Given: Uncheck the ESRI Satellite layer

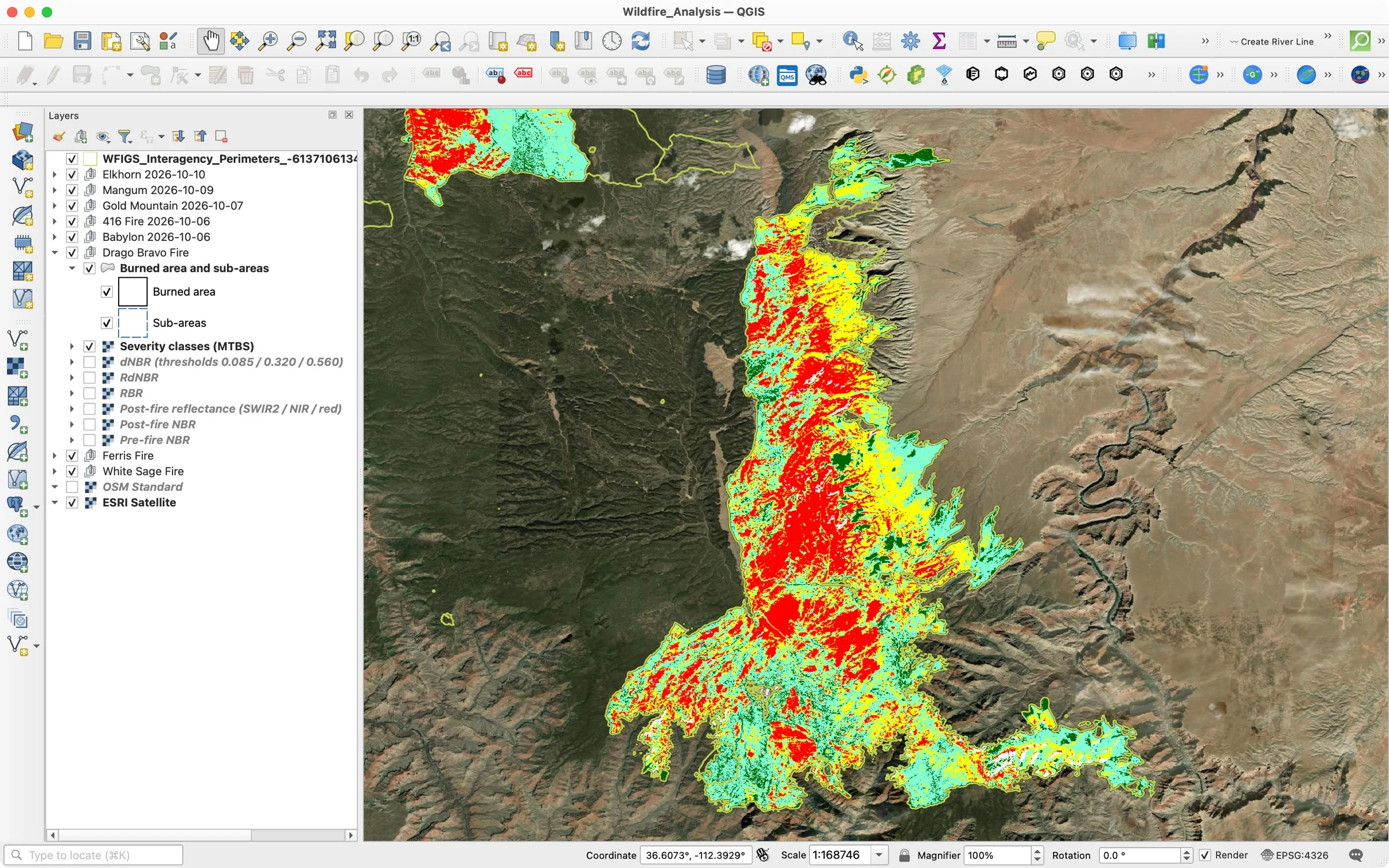Looking at the screenshot, I should click(72, 502).
